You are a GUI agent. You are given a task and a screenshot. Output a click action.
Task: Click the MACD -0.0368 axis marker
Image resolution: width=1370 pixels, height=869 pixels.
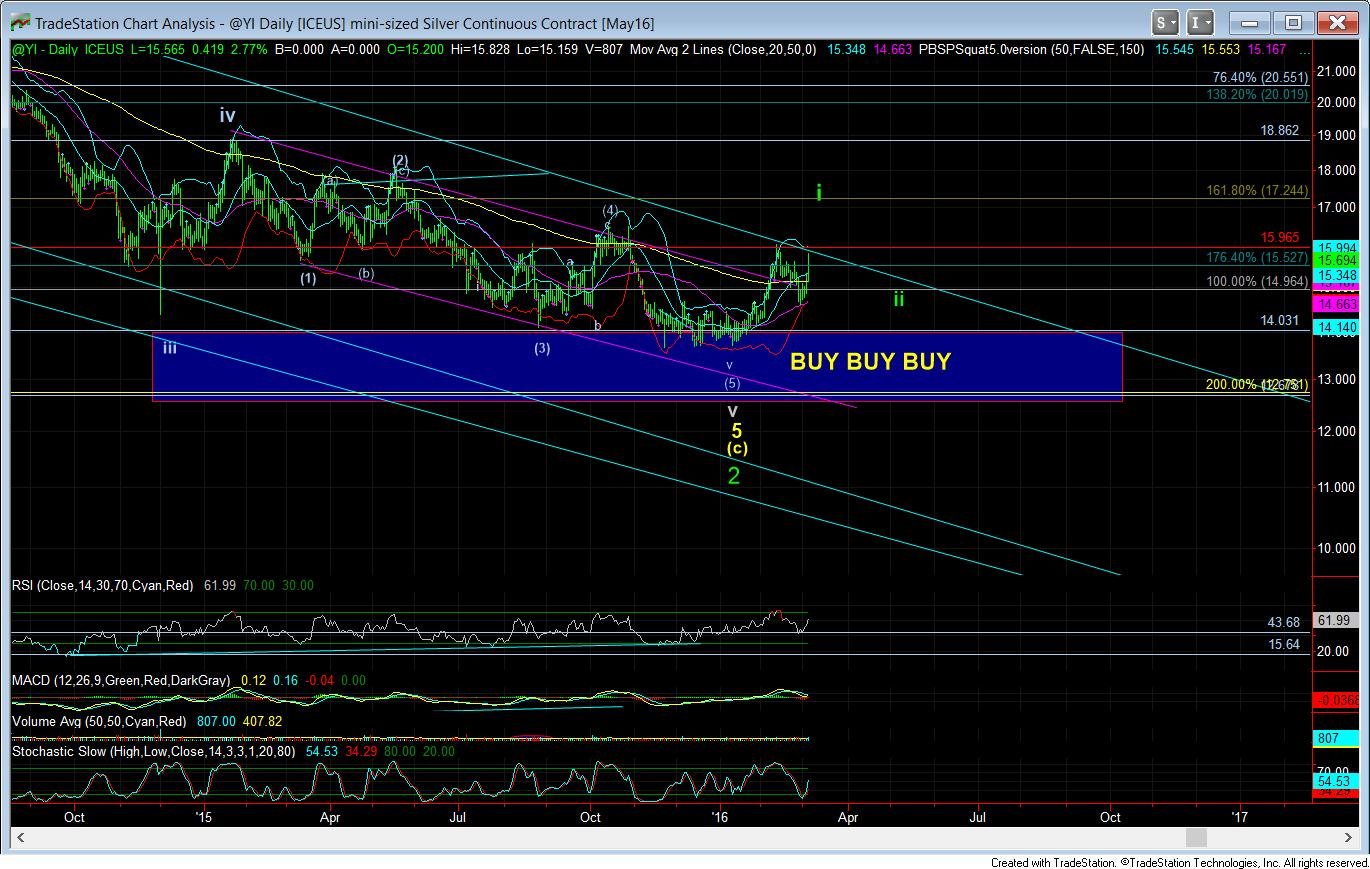click(x=1338, y=699)
